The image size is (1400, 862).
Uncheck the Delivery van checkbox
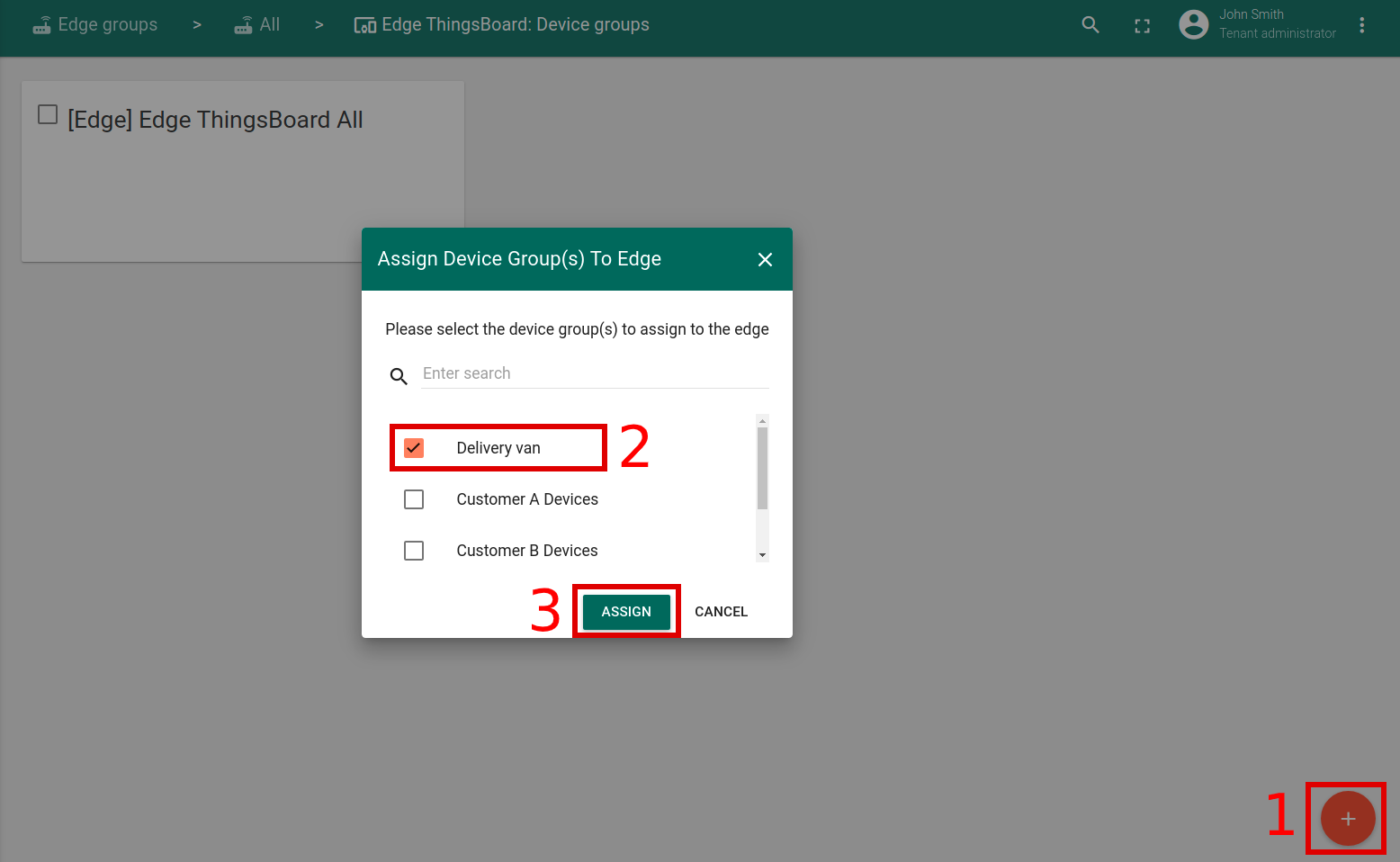(x=414, y=448)
